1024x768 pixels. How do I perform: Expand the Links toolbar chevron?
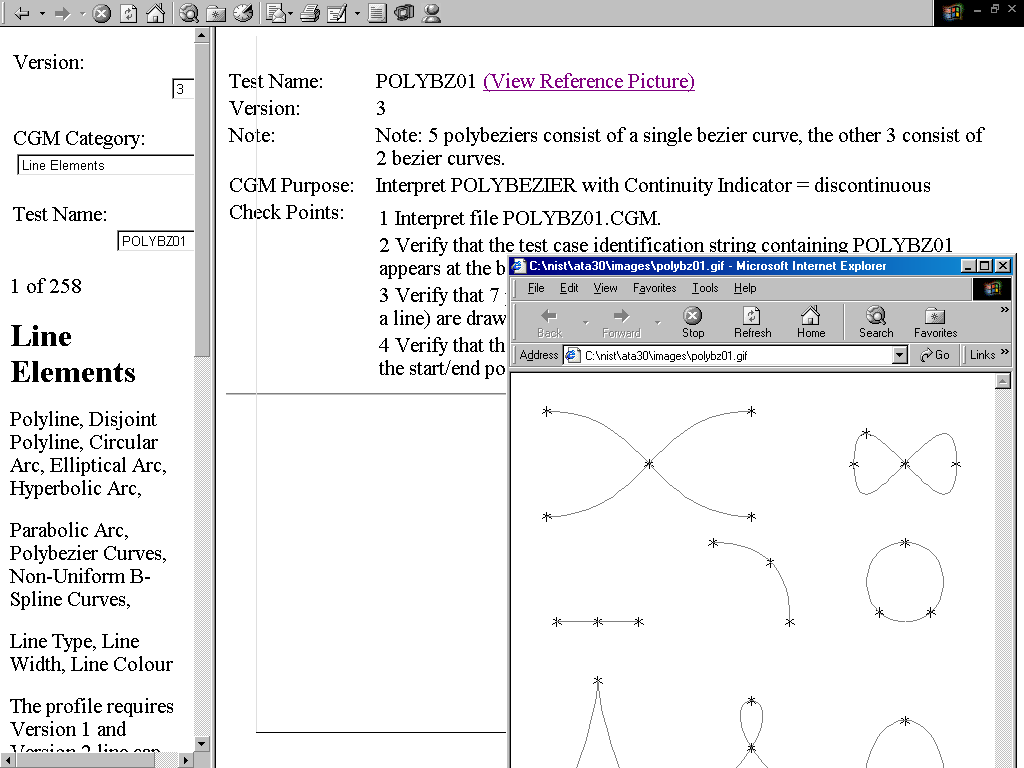(x=1004, y=354)
